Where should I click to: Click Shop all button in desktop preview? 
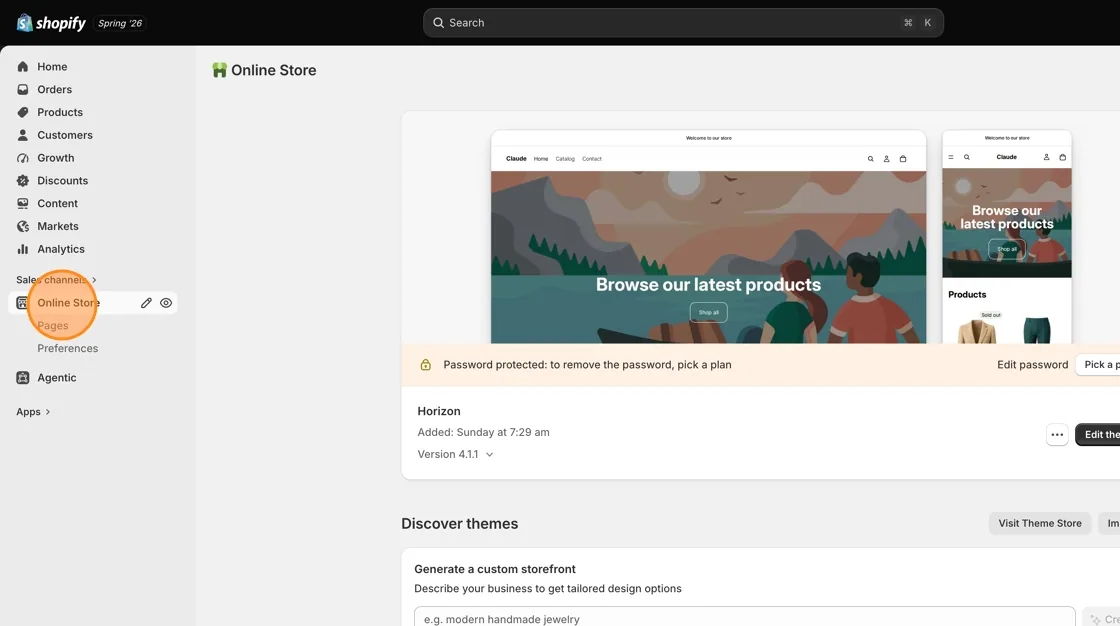[709, 312]
